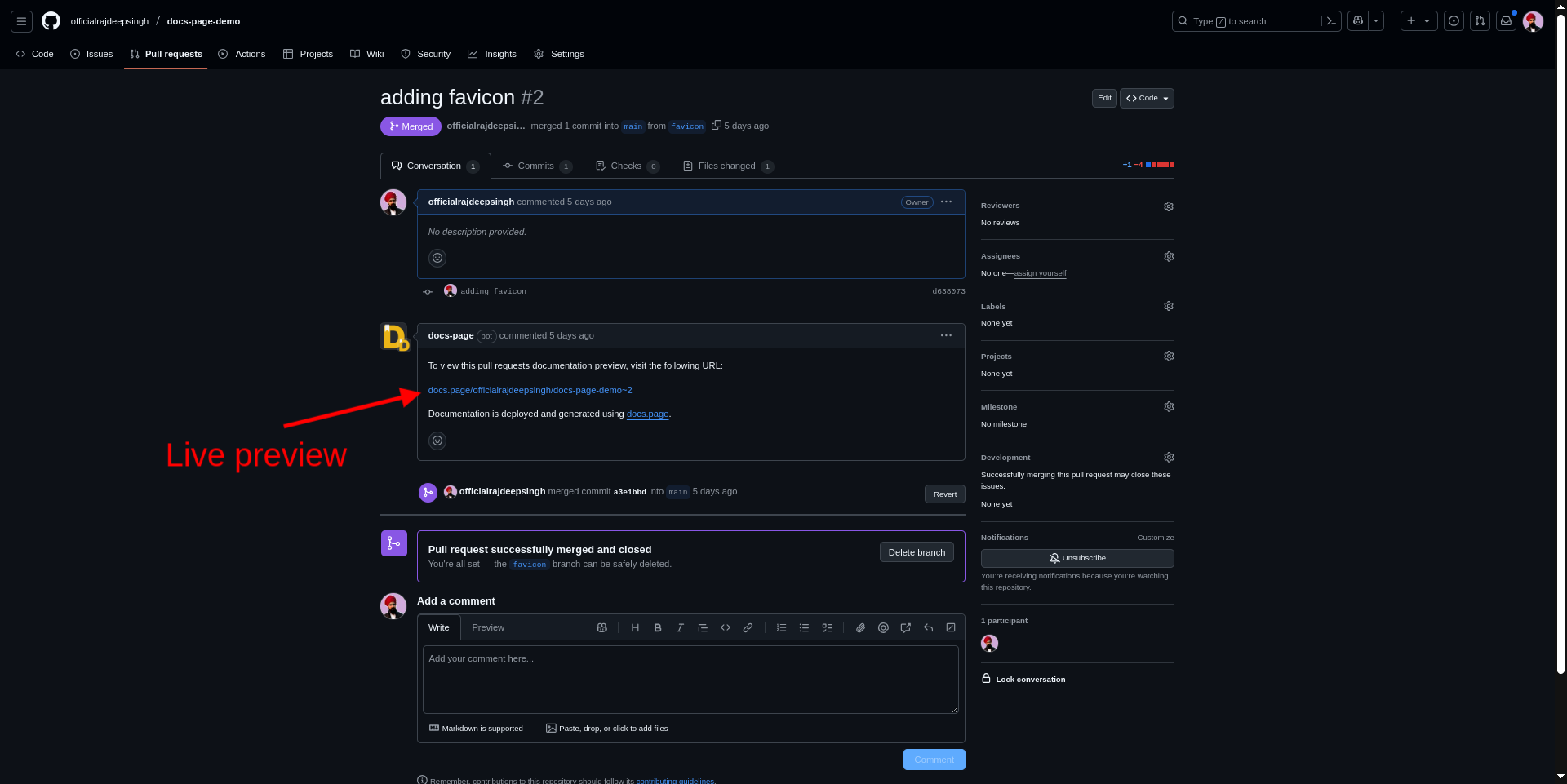Click the Comment submit button

point(934,760)
